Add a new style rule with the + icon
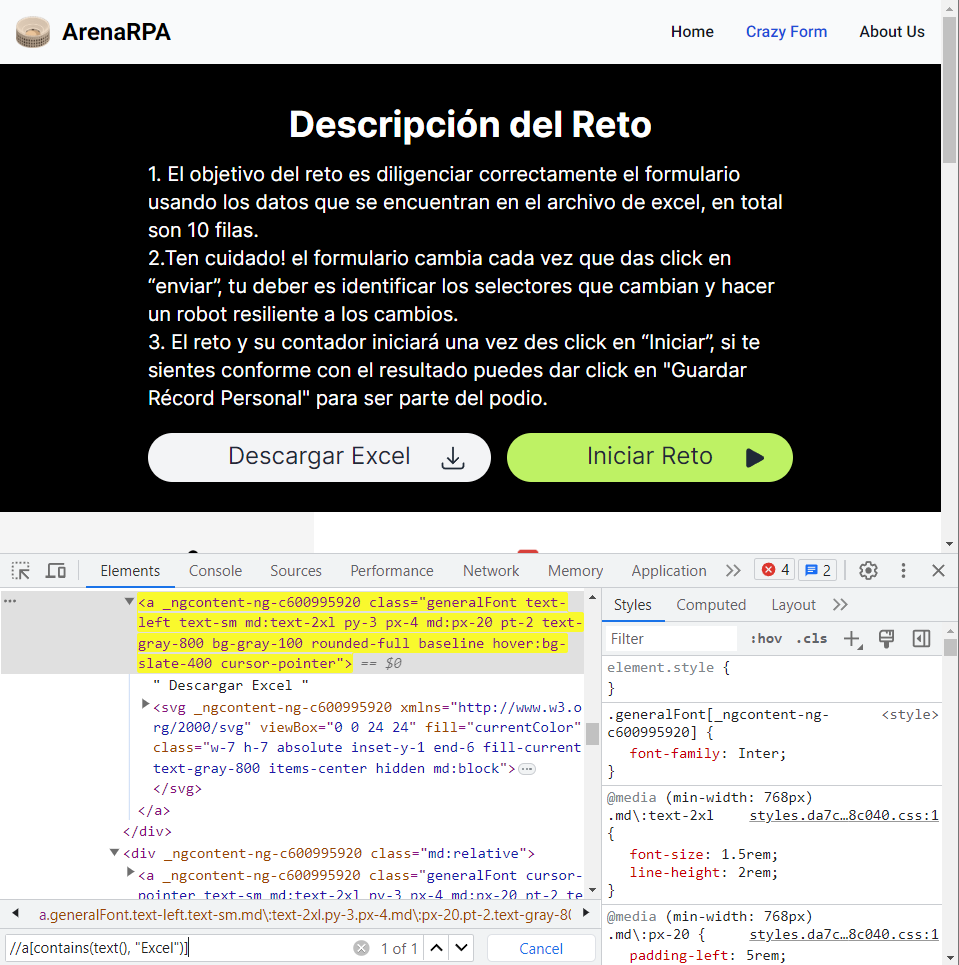 click(x=852, y=638)
